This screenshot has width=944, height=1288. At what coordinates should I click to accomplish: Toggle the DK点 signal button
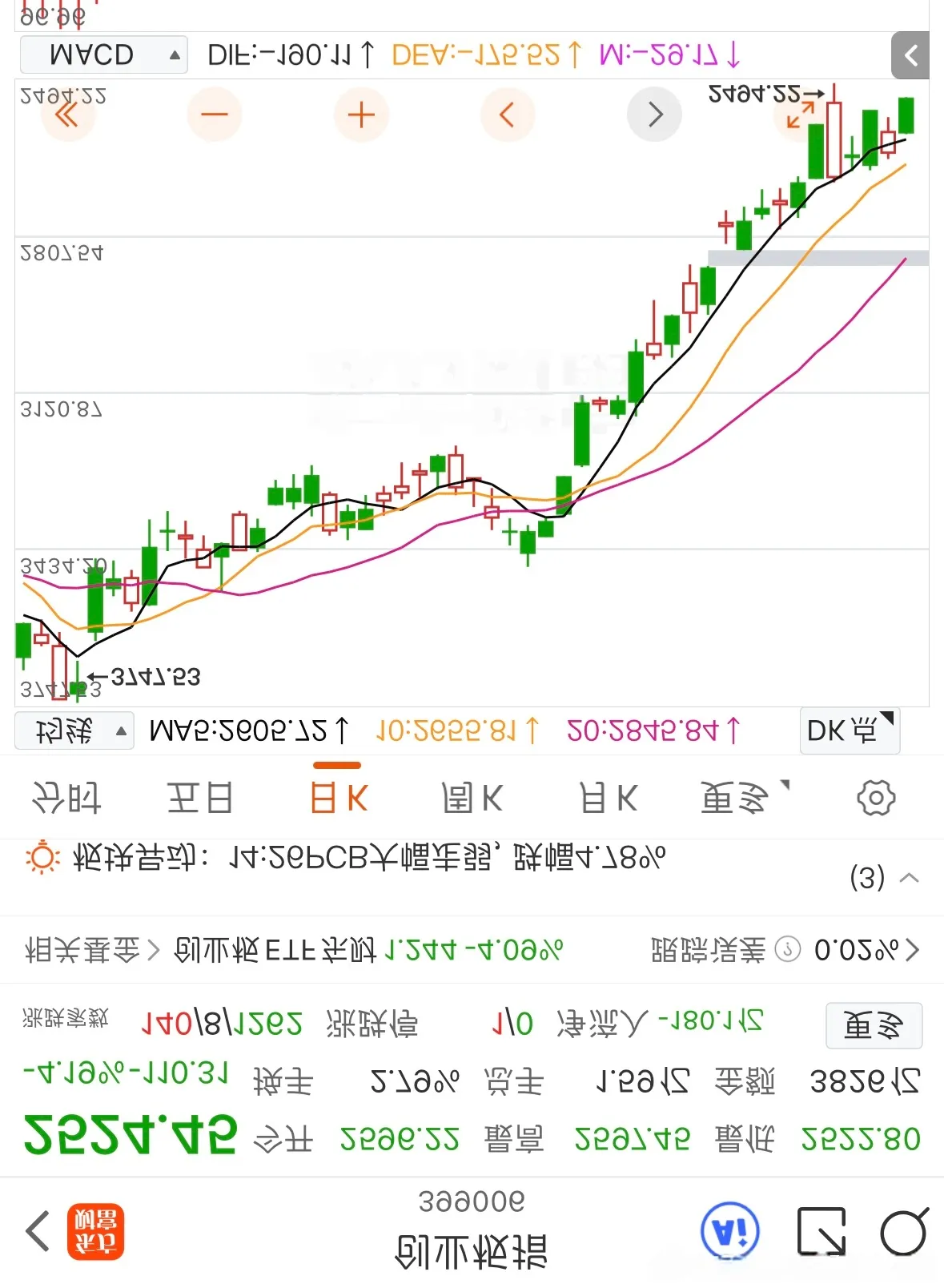(x=850, y=731)
